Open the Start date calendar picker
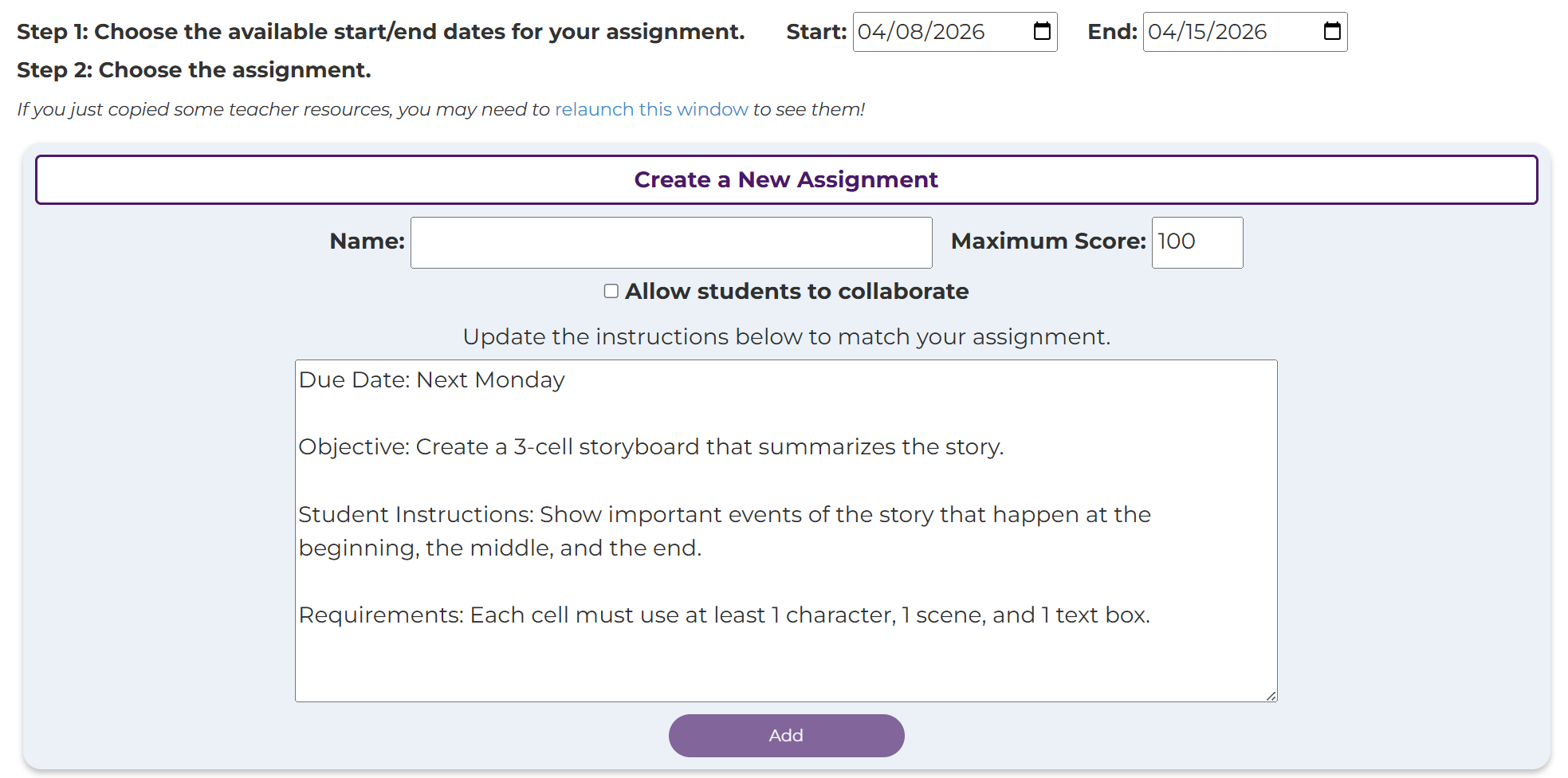Screen dimensions: 1568x778 [x=1042, y=31]
